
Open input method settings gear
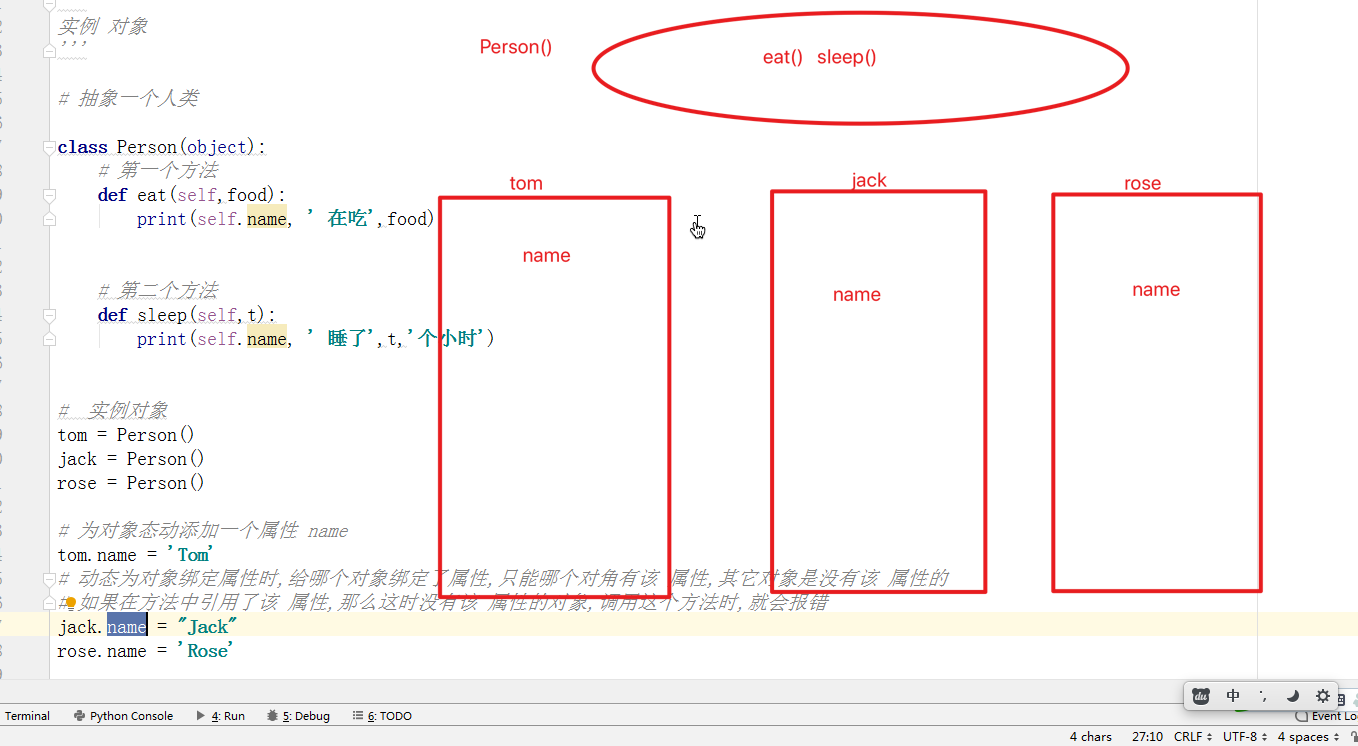1323,696
